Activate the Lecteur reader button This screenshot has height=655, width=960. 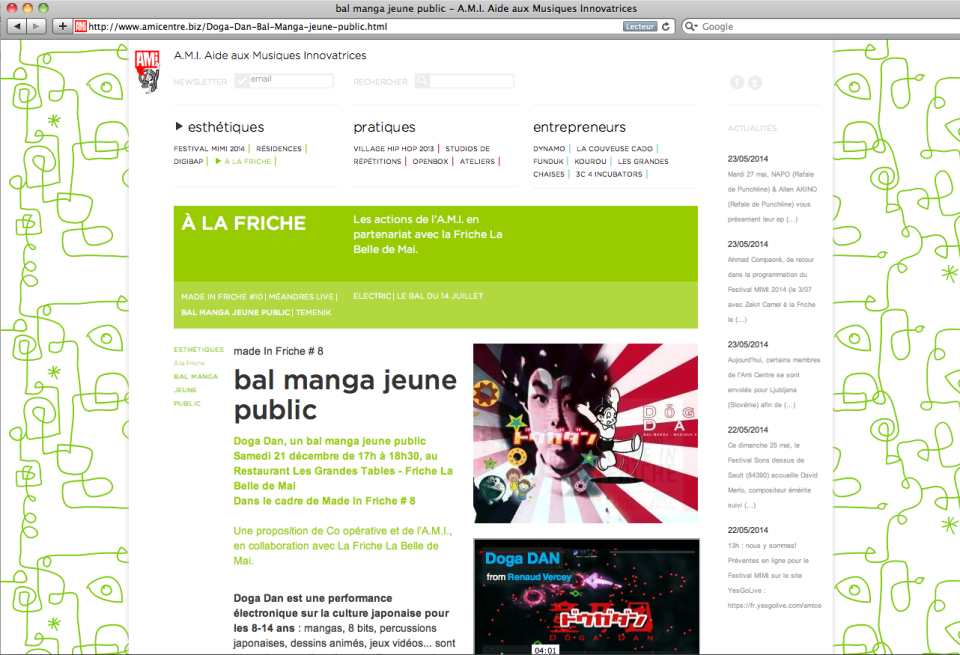640,26
